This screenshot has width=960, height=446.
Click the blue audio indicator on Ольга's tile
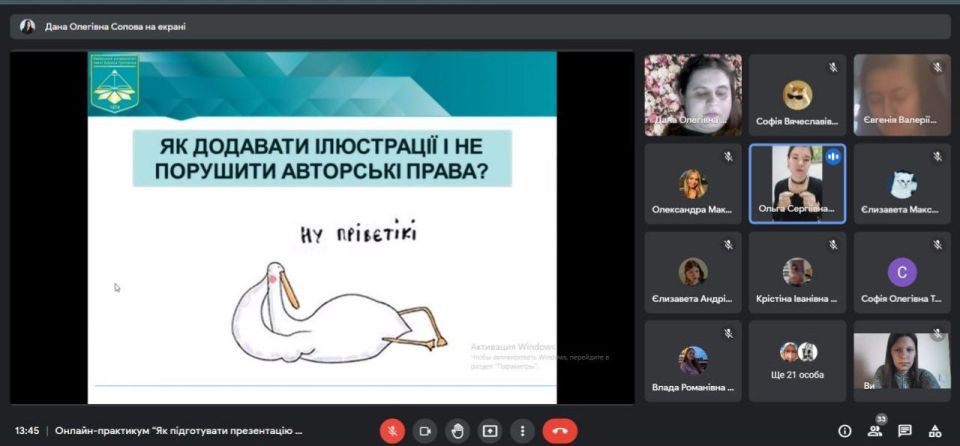[832, 157]
